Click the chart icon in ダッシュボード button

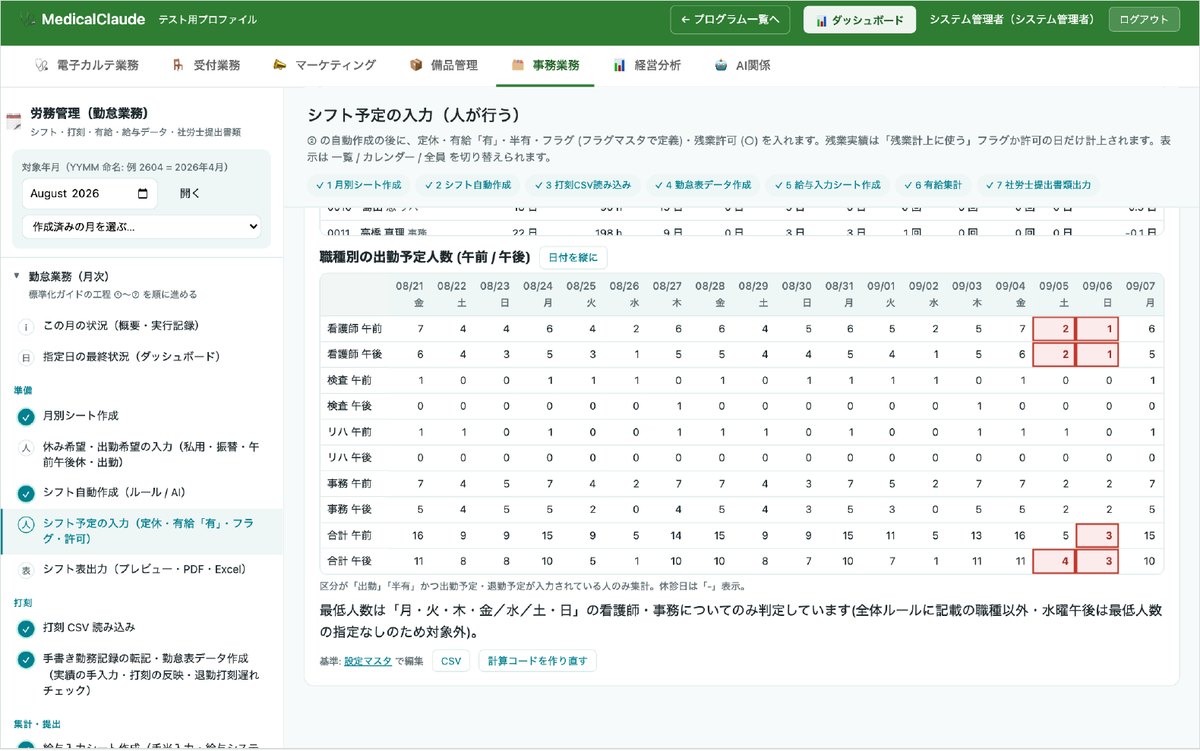click(x=821, y=20)
